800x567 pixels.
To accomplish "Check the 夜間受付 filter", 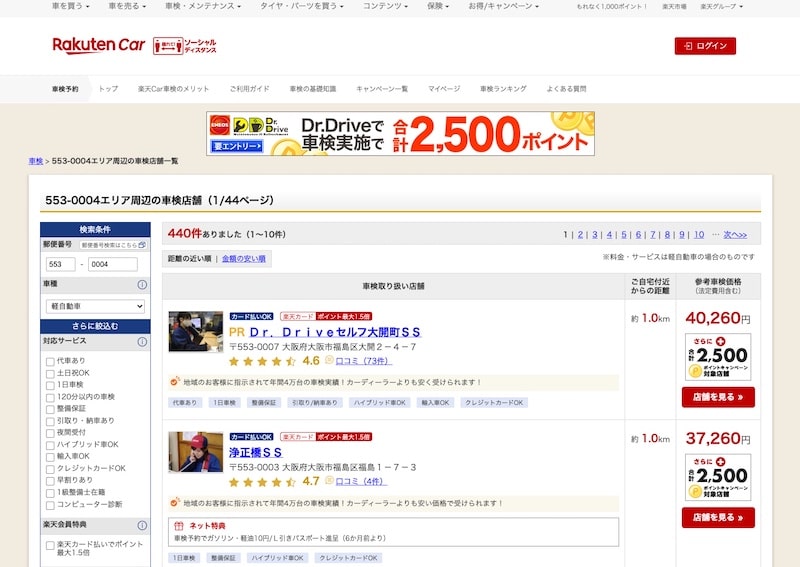I will (x=50, y=433).
